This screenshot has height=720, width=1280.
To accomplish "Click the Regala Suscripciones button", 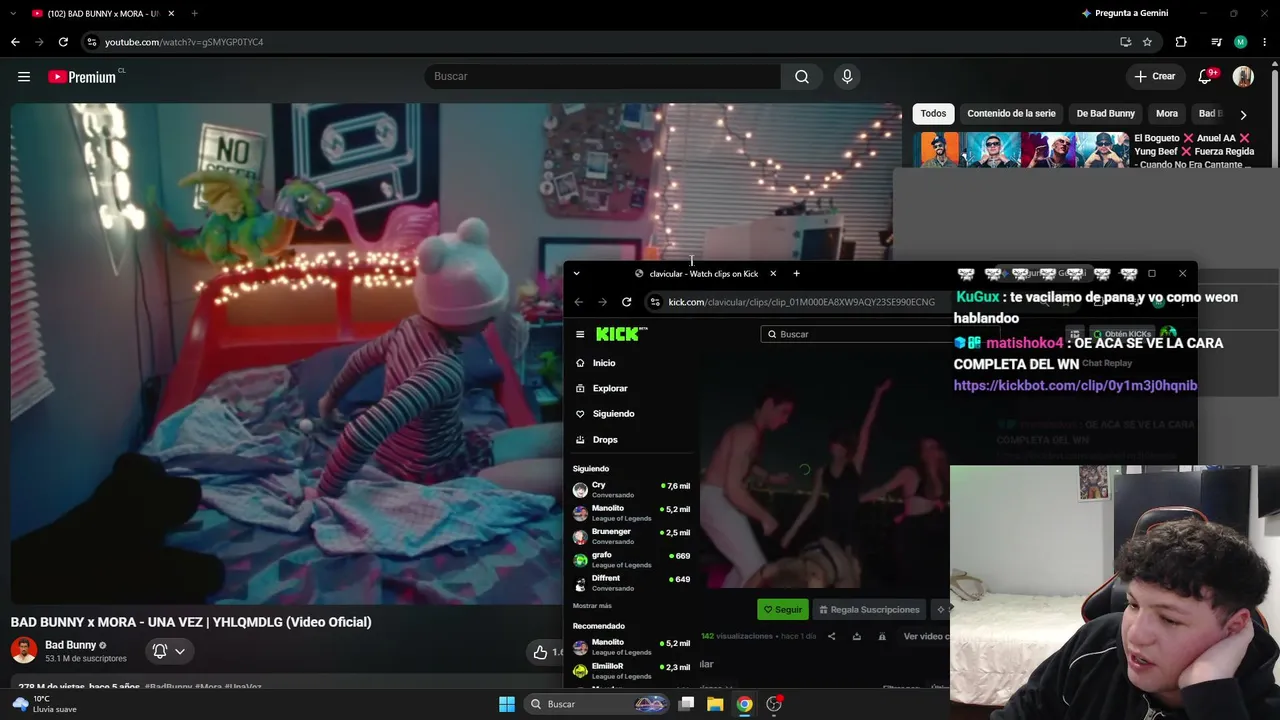I will pos(869,609).
